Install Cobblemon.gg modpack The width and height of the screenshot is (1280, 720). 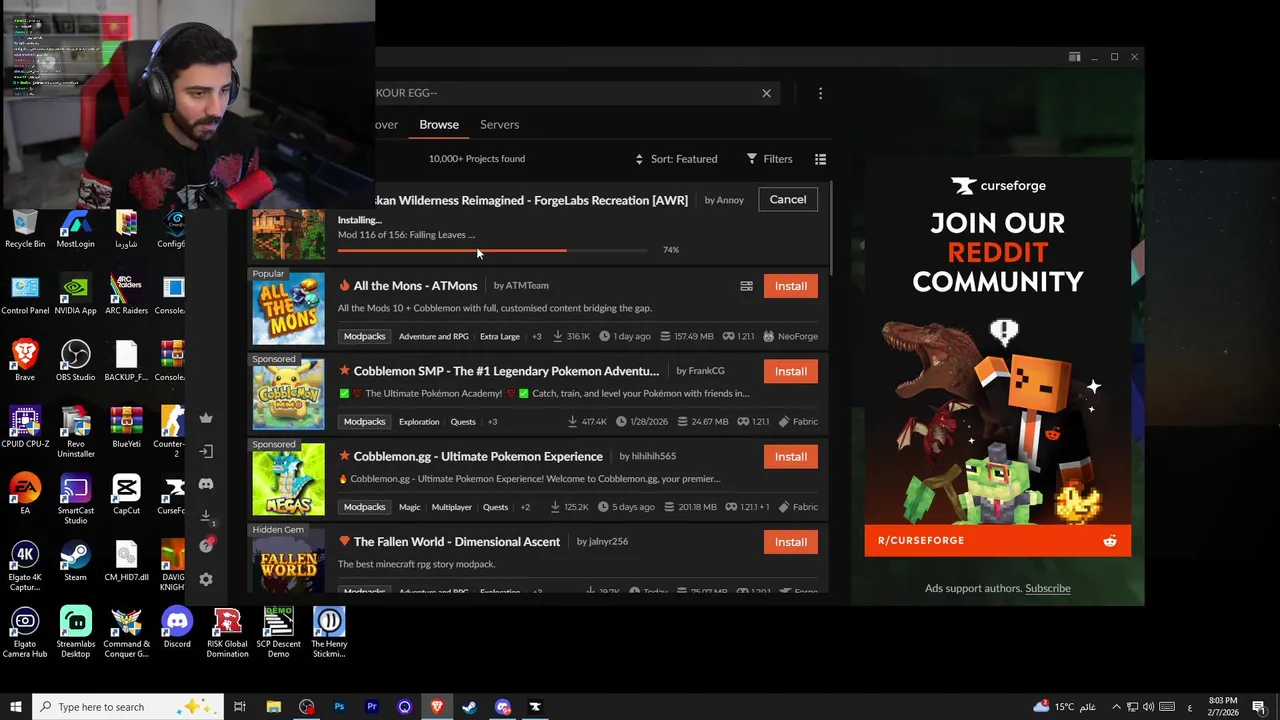click(790, 457)
